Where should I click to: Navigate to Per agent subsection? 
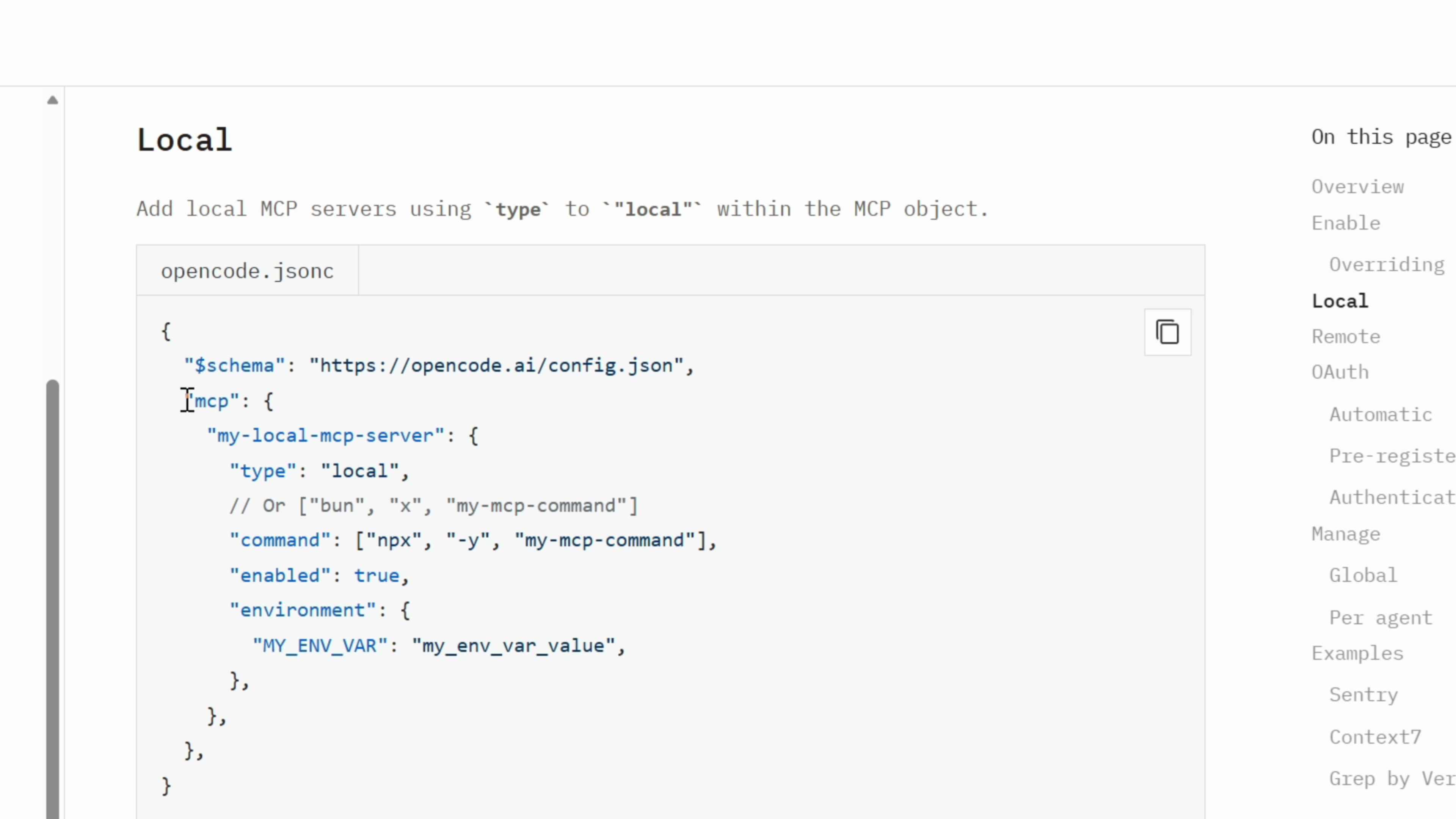[x=1380, y=618]
